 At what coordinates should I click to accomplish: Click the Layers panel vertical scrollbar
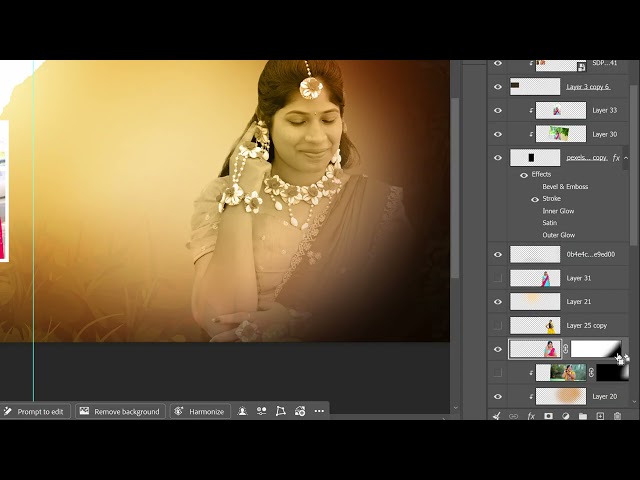tap(634, 163)
